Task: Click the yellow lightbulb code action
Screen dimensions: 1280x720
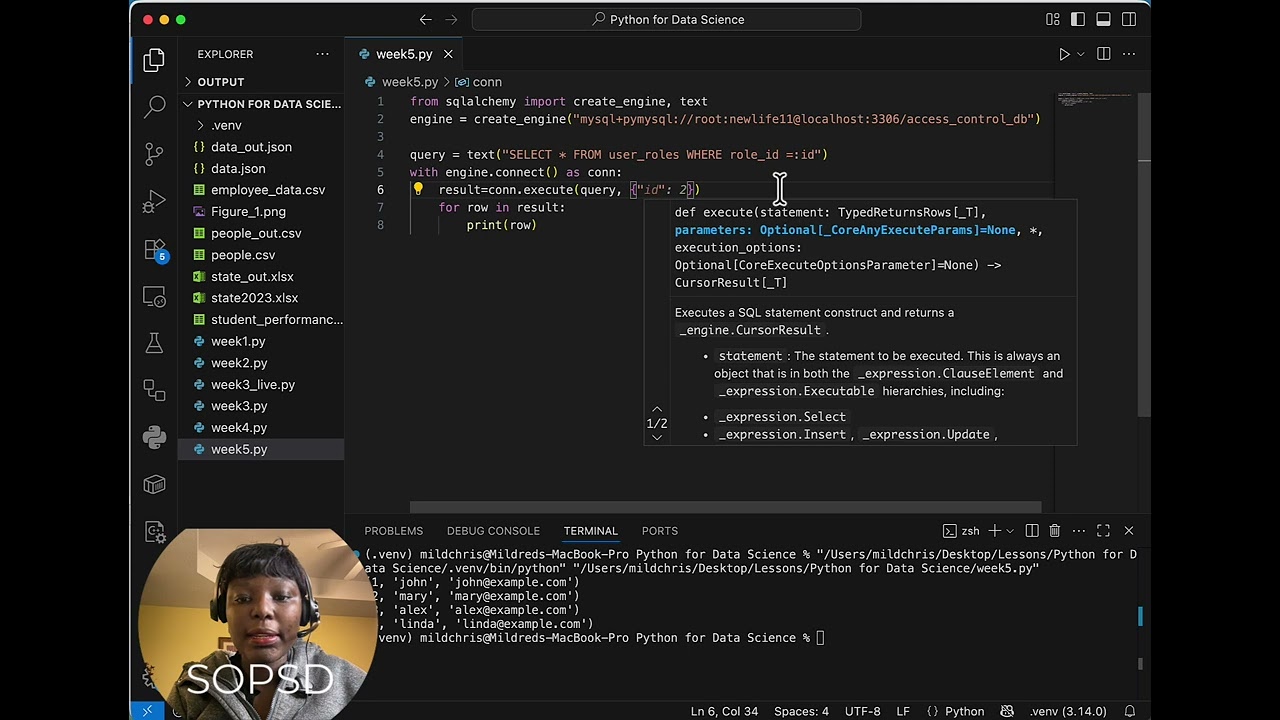Action: [418, 189]
